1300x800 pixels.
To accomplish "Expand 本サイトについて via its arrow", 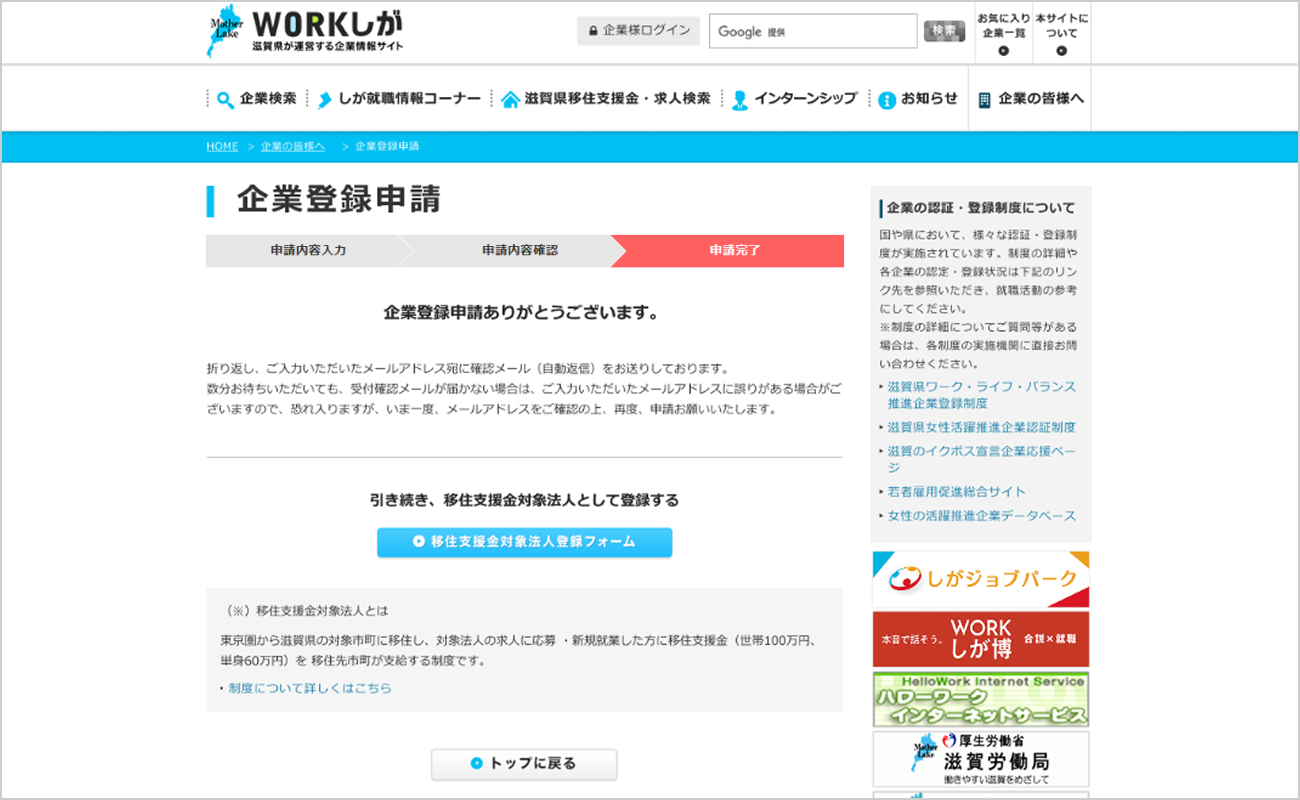I will click(x=1061, y=51).
